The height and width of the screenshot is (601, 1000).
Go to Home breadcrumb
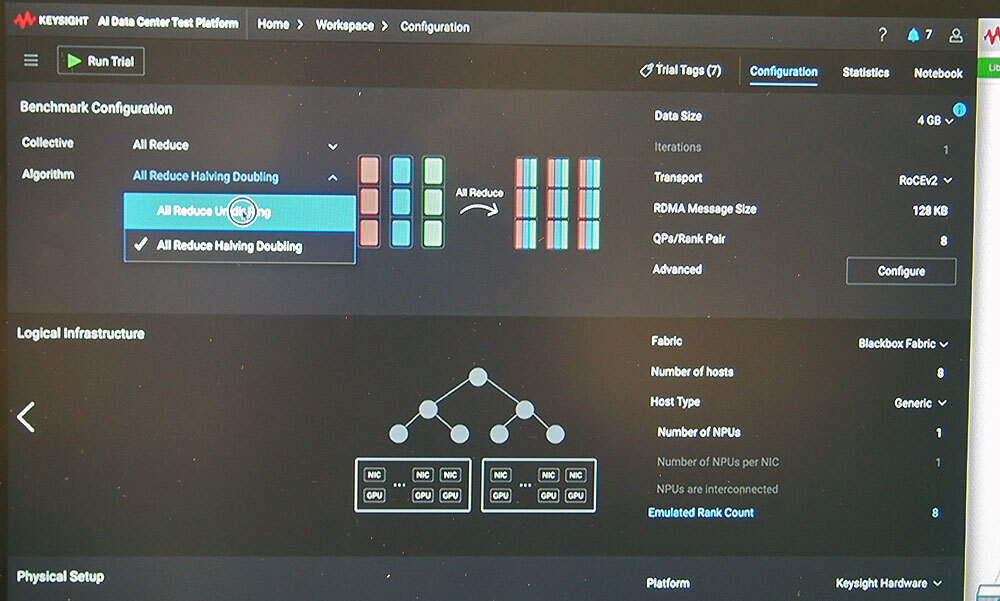[273, 24]
